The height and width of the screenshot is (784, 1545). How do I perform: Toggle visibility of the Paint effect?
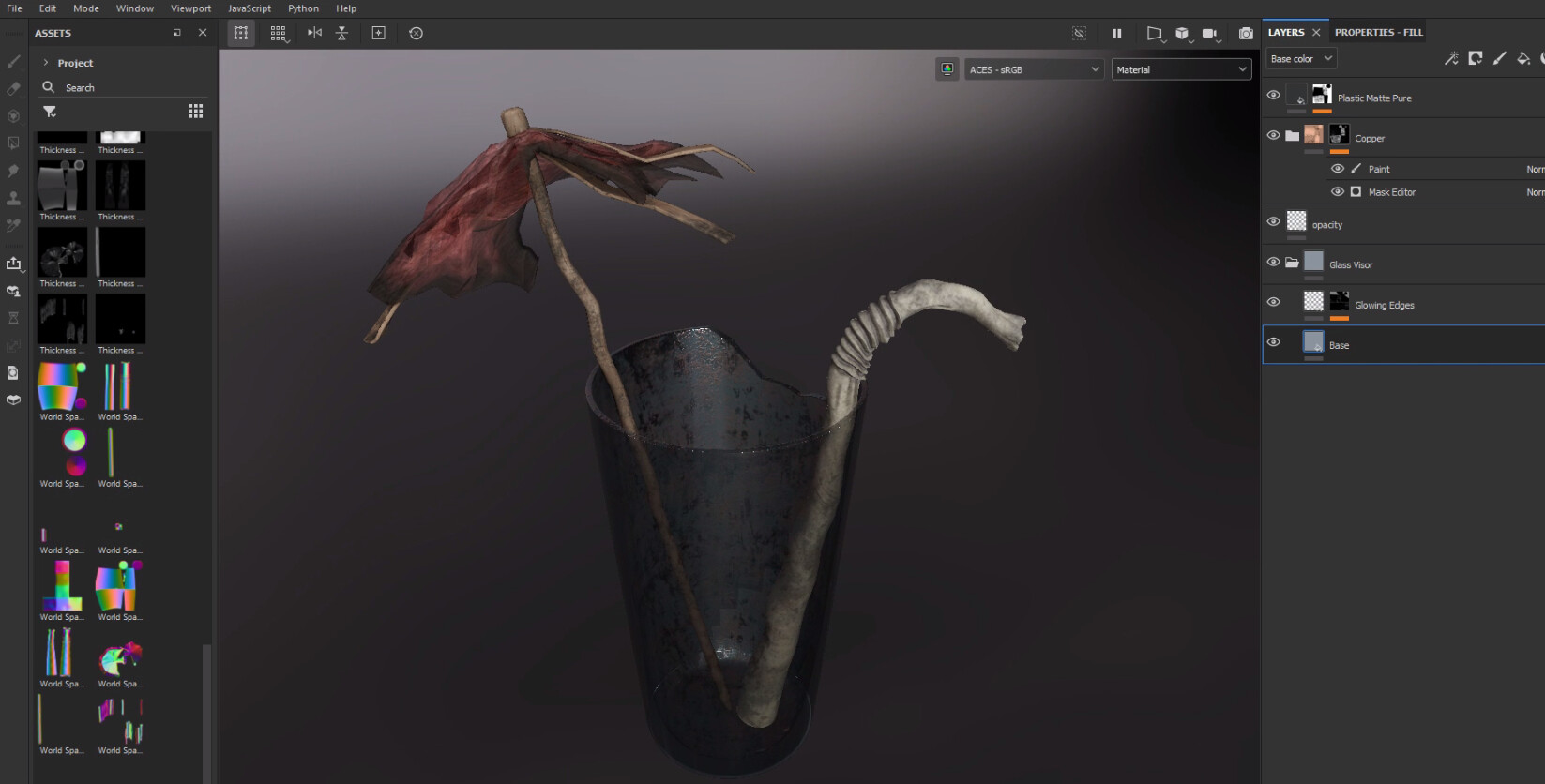tap(1338, 169)
